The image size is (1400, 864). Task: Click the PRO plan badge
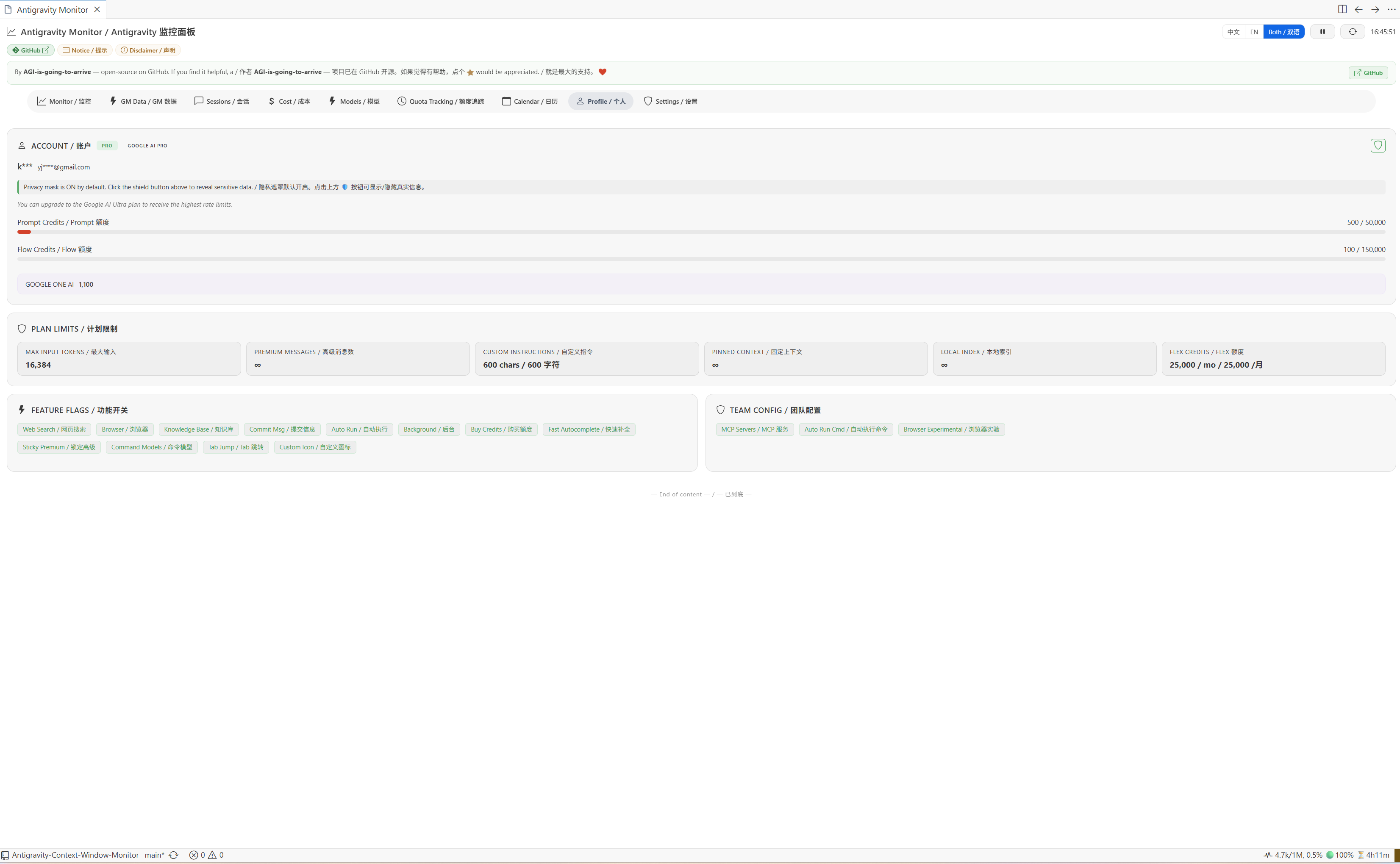click(x=107, y=146)
